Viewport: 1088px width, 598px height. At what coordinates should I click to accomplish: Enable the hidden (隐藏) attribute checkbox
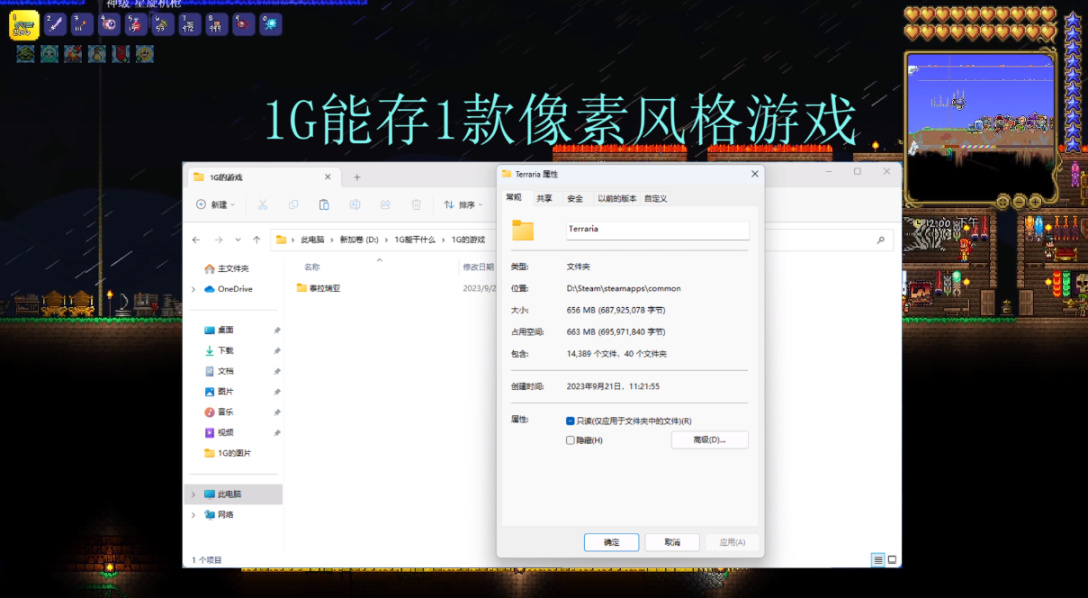click(x=570, y=441)
